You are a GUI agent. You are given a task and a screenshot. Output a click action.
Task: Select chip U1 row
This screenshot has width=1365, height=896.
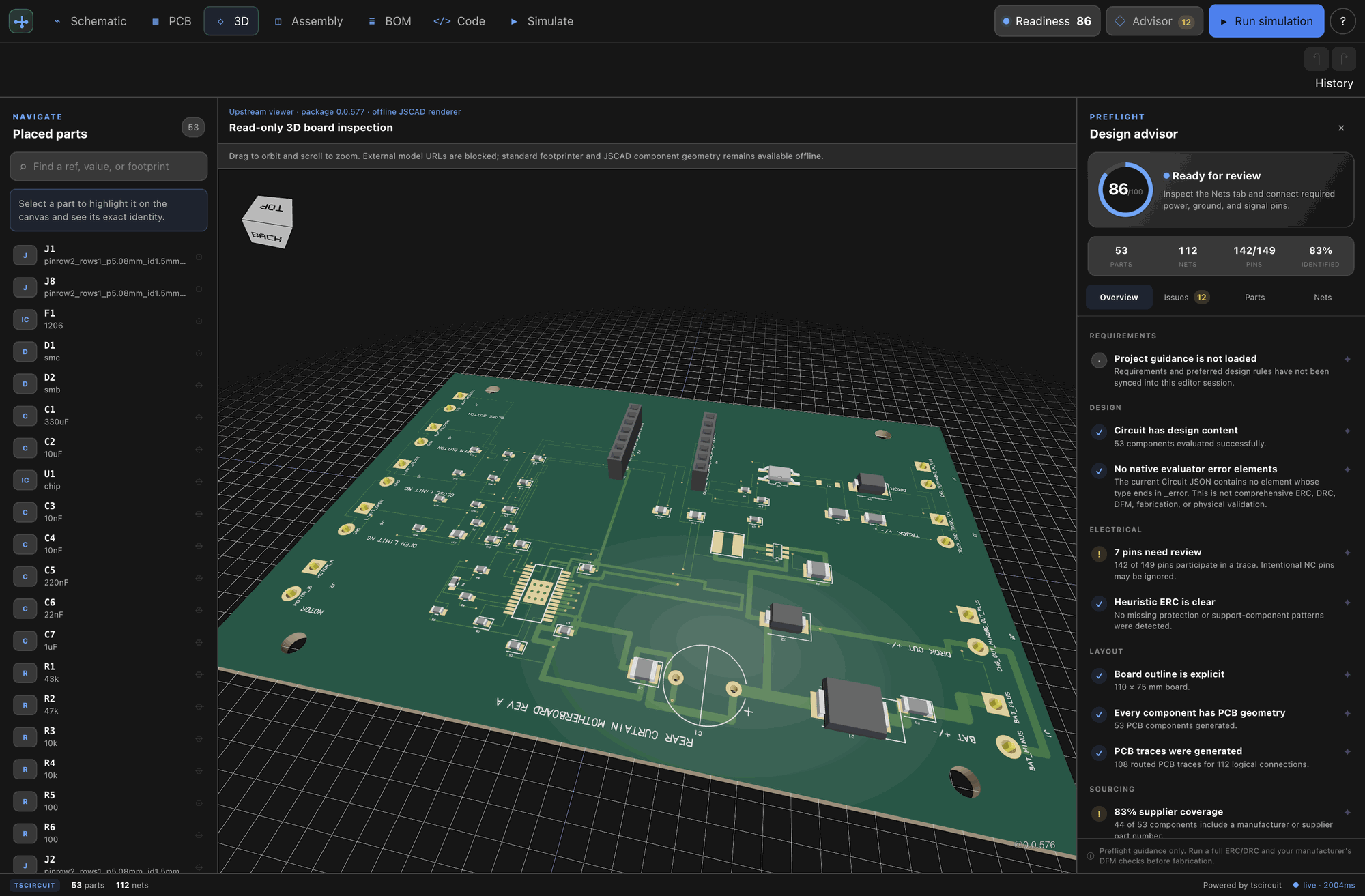click(109, 480)
